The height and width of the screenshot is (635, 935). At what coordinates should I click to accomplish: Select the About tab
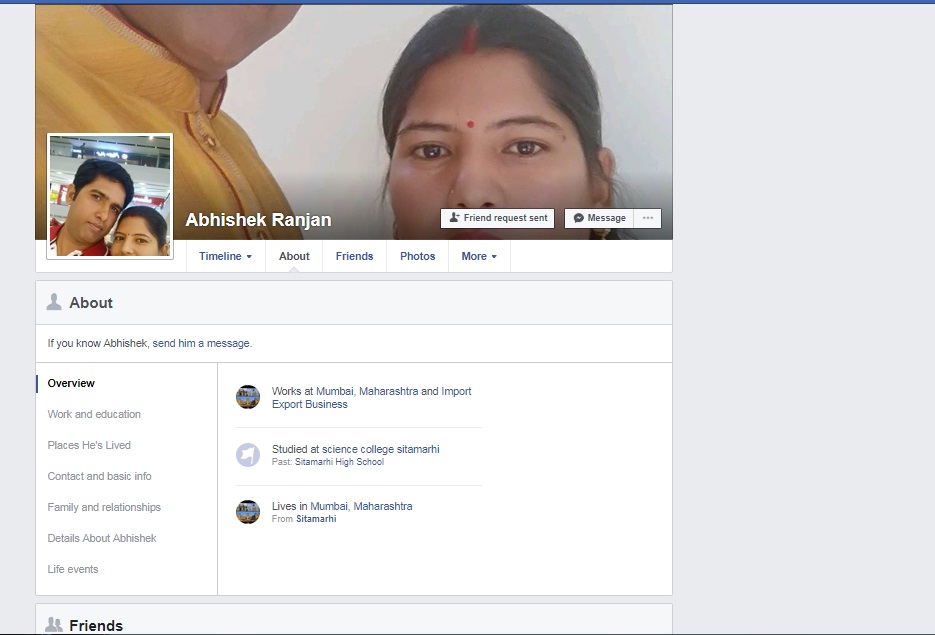(294, 256)
